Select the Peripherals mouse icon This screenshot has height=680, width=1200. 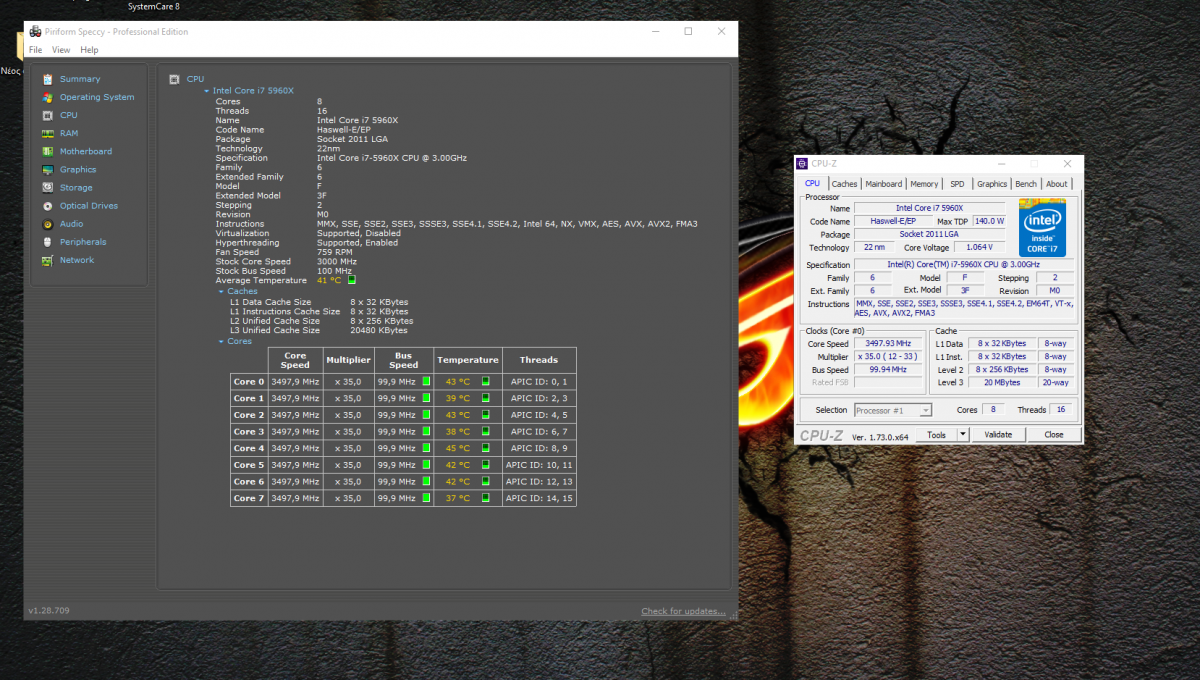[x=47, y=241]
